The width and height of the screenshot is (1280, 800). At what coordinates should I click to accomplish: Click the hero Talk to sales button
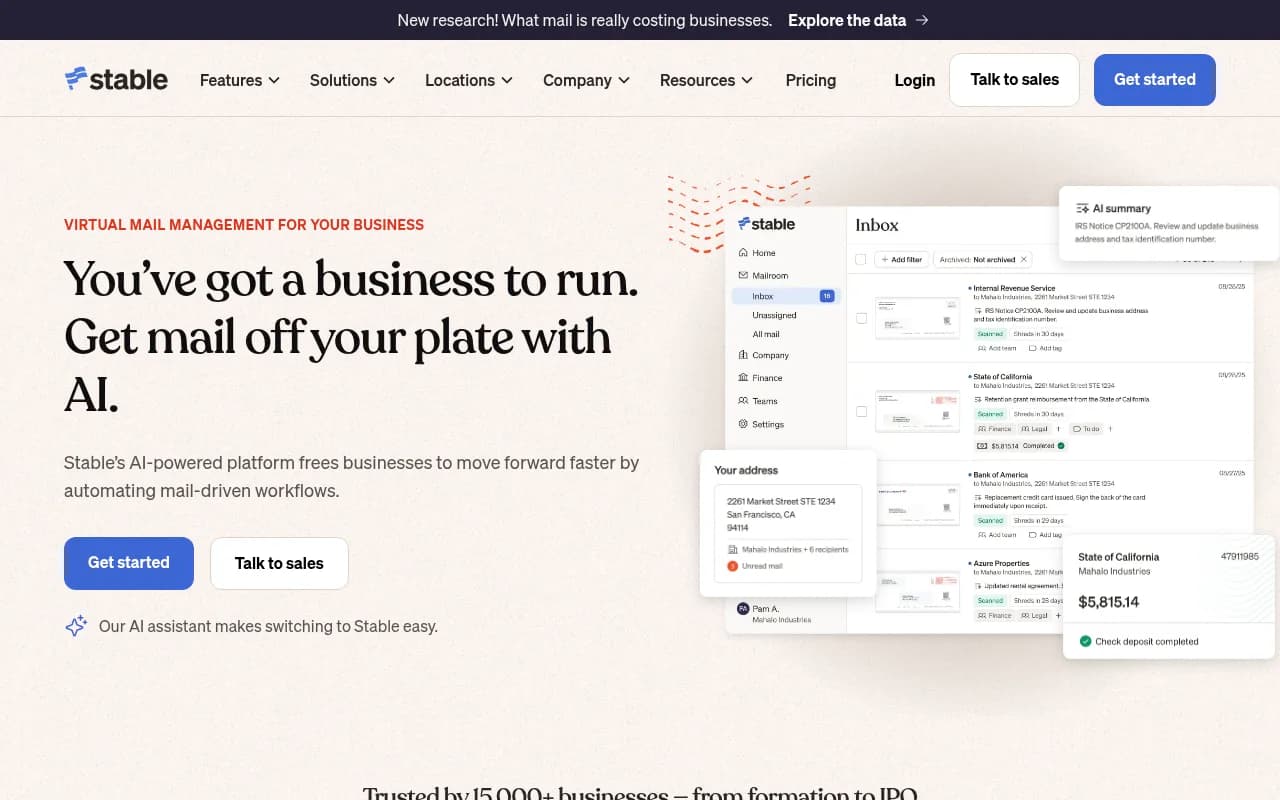coord(279,563)
